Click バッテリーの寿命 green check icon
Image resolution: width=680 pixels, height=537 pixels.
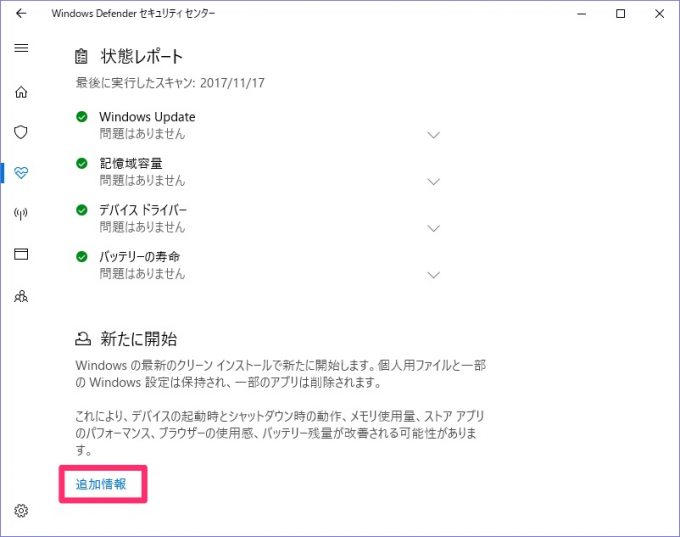click(x=82, y=257)
